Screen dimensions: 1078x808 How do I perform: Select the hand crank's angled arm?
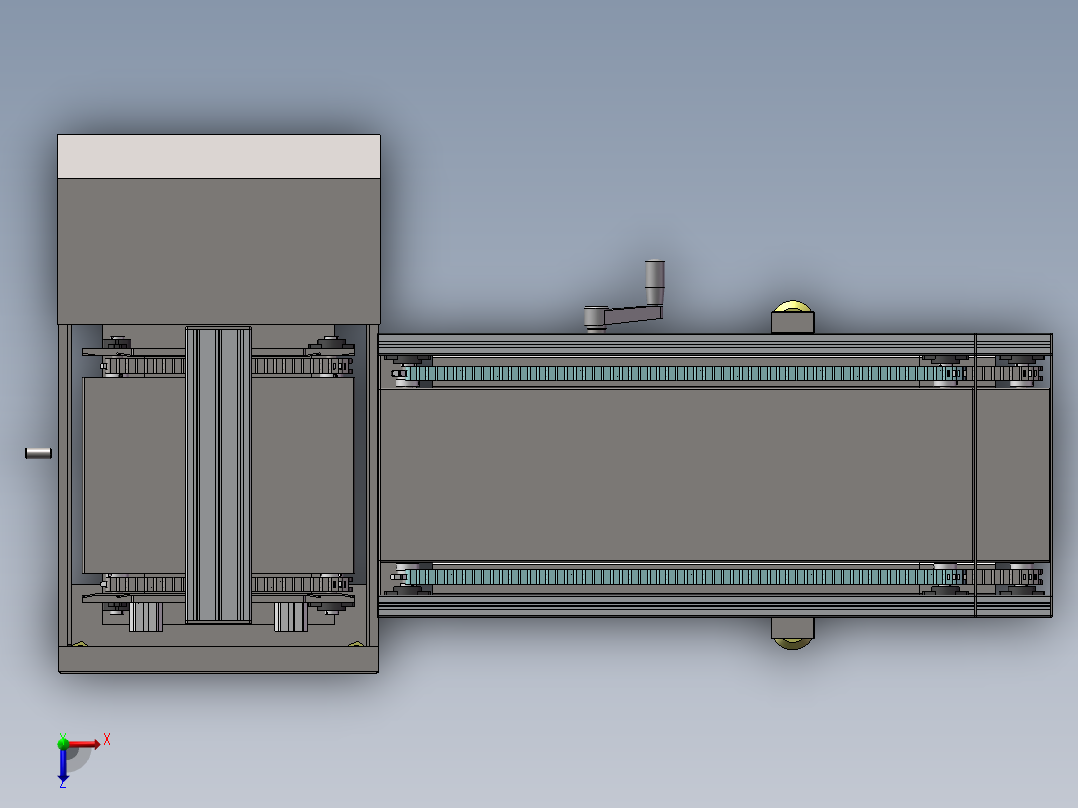click(624, 316)
